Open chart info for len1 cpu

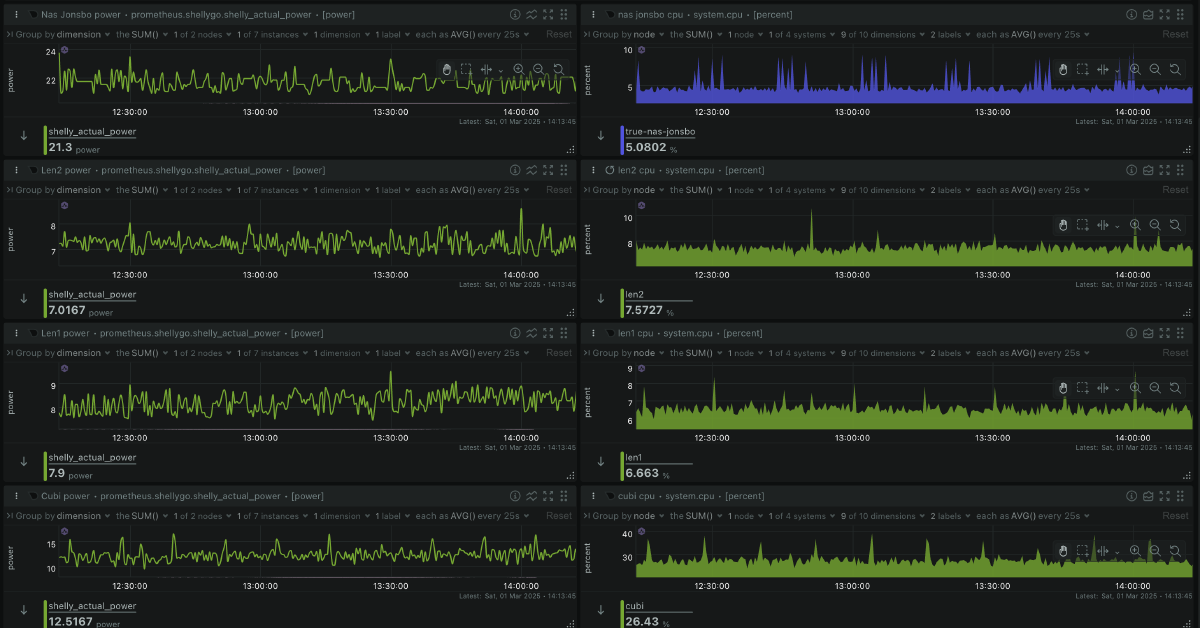tap(1131, 333)
